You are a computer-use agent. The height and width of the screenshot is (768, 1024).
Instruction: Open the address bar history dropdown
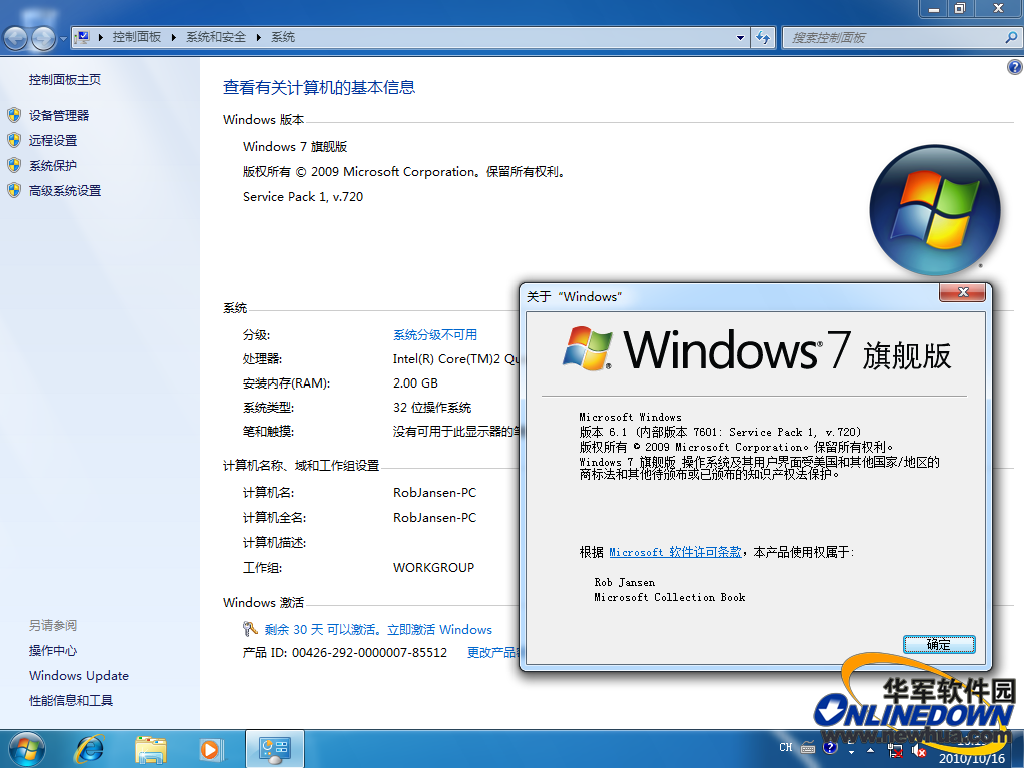pyautogui.click(x=740, y=37)
